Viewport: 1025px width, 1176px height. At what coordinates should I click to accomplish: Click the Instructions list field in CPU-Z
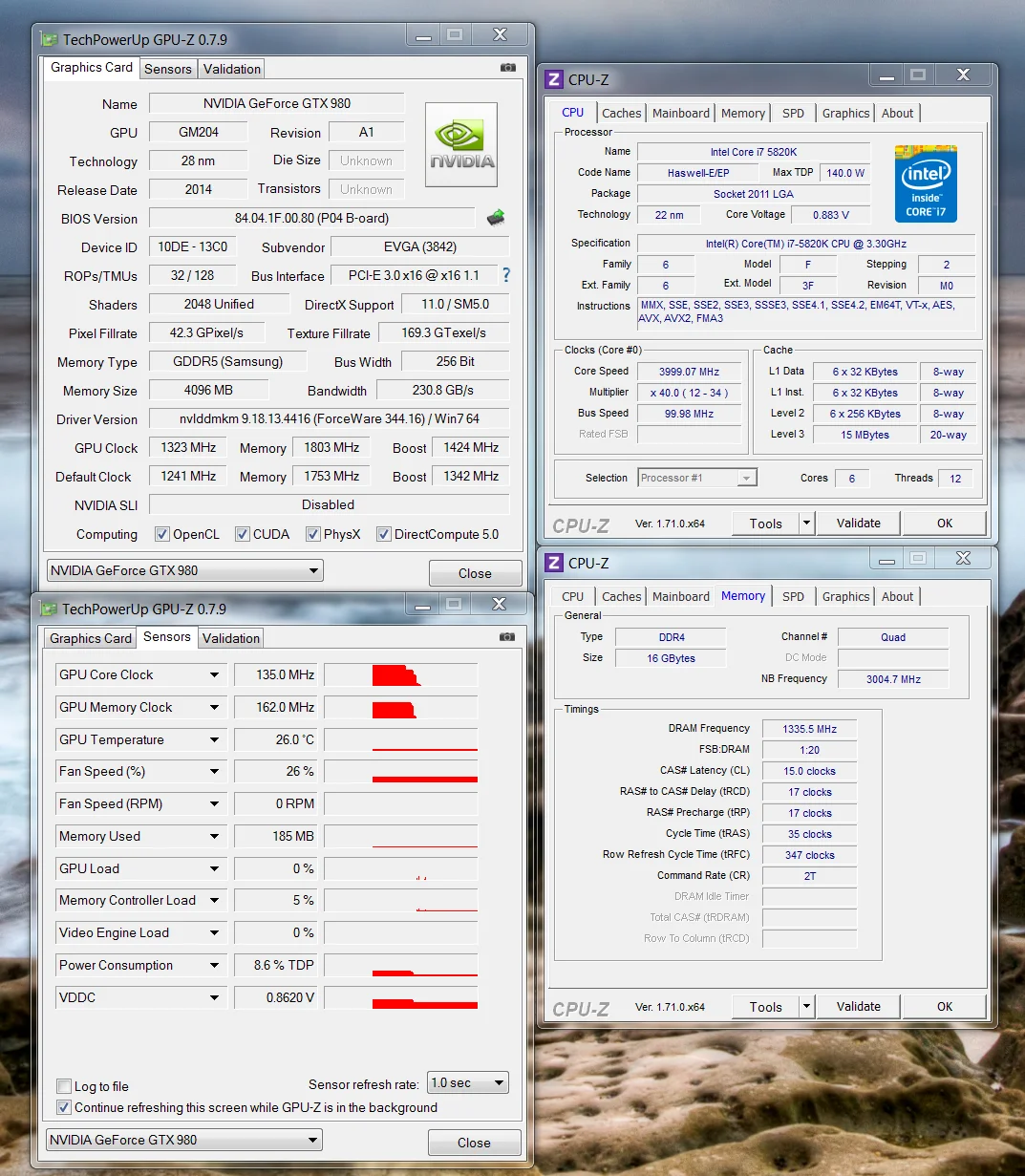[x=806, y=312]
